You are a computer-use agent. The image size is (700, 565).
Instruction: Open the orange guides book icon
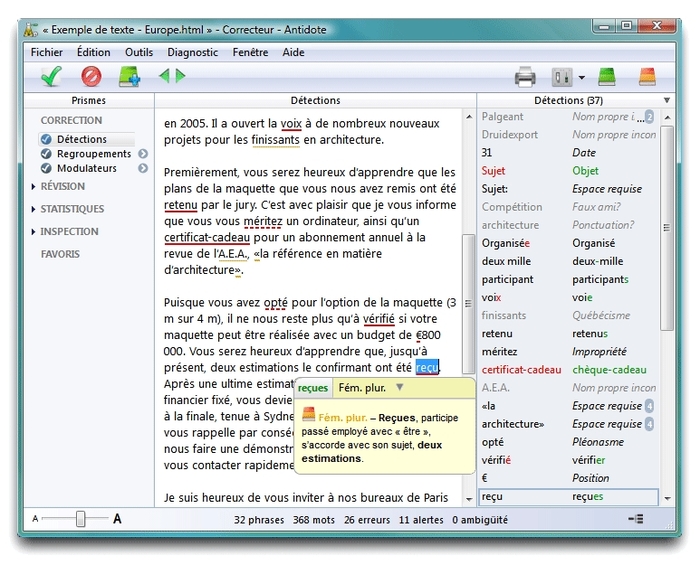647,76
